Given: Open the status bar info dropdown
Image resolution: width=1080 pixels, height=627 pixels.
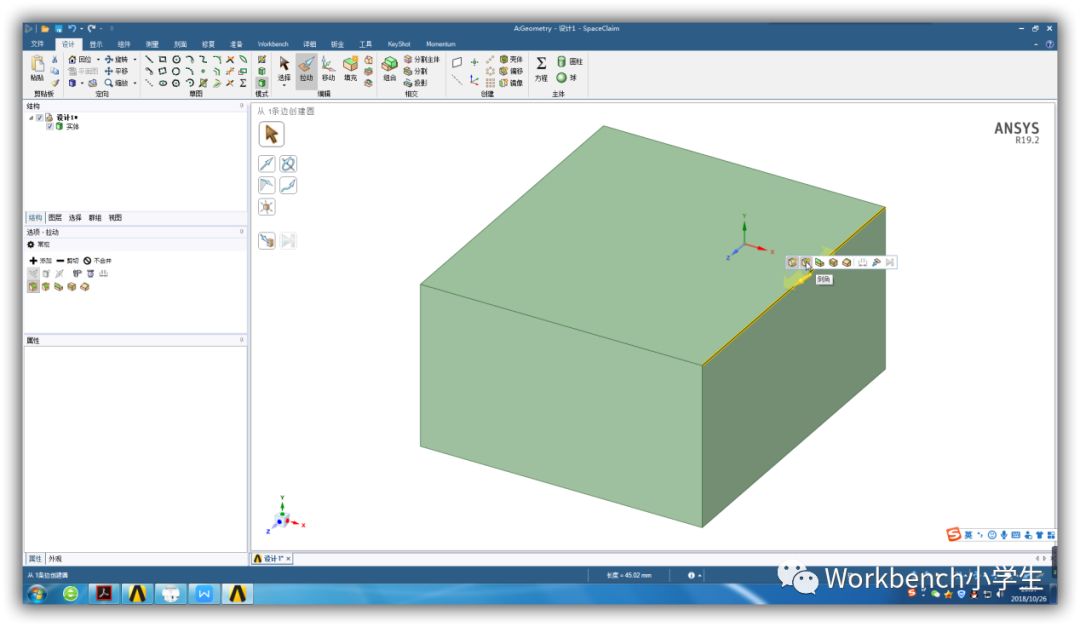Looking at the screenshot, I should point(694,575).
